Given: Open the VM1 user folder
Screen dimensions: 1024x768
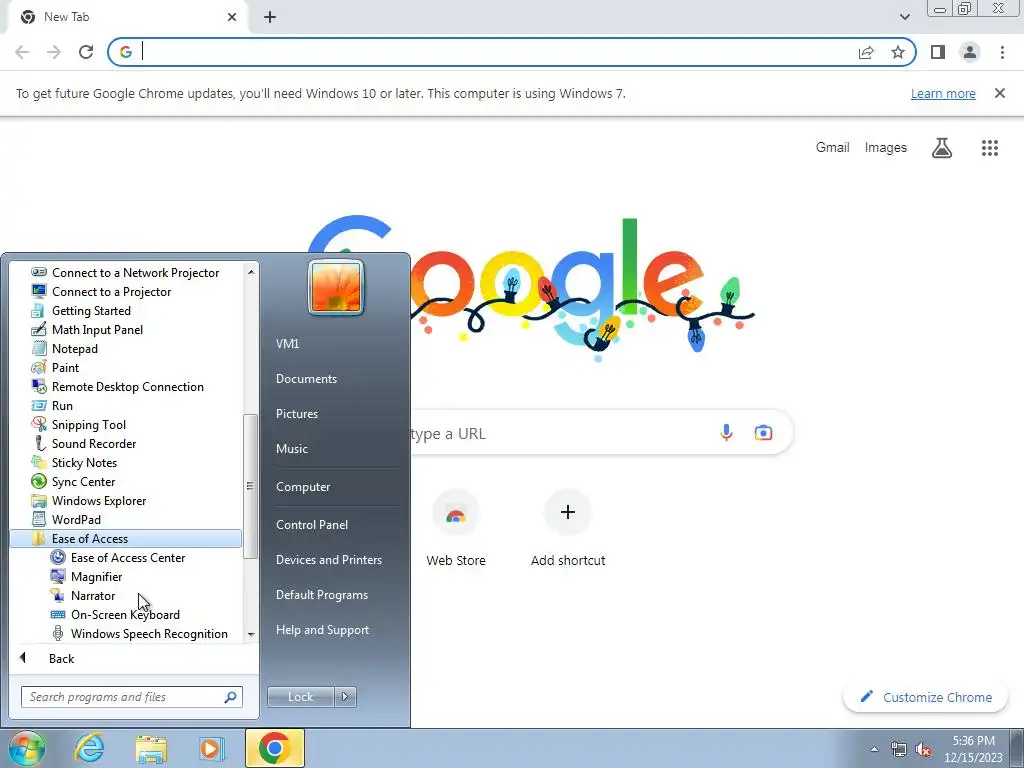Looking at the screenshot, I should [x=287, y=344].
